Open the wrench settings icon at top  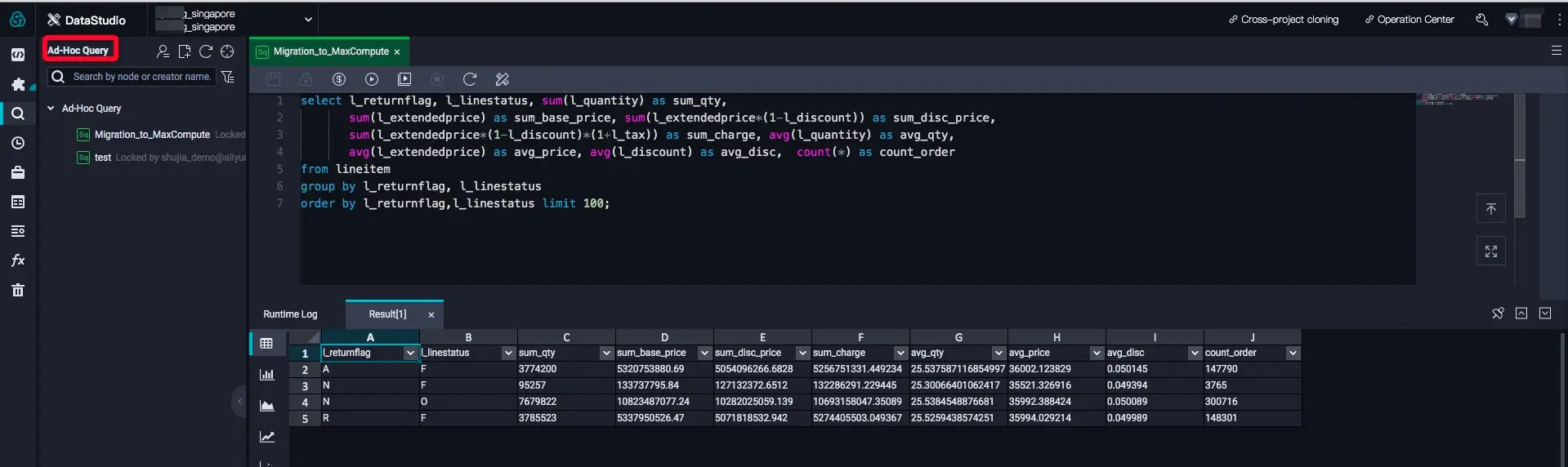(1481, 20)
